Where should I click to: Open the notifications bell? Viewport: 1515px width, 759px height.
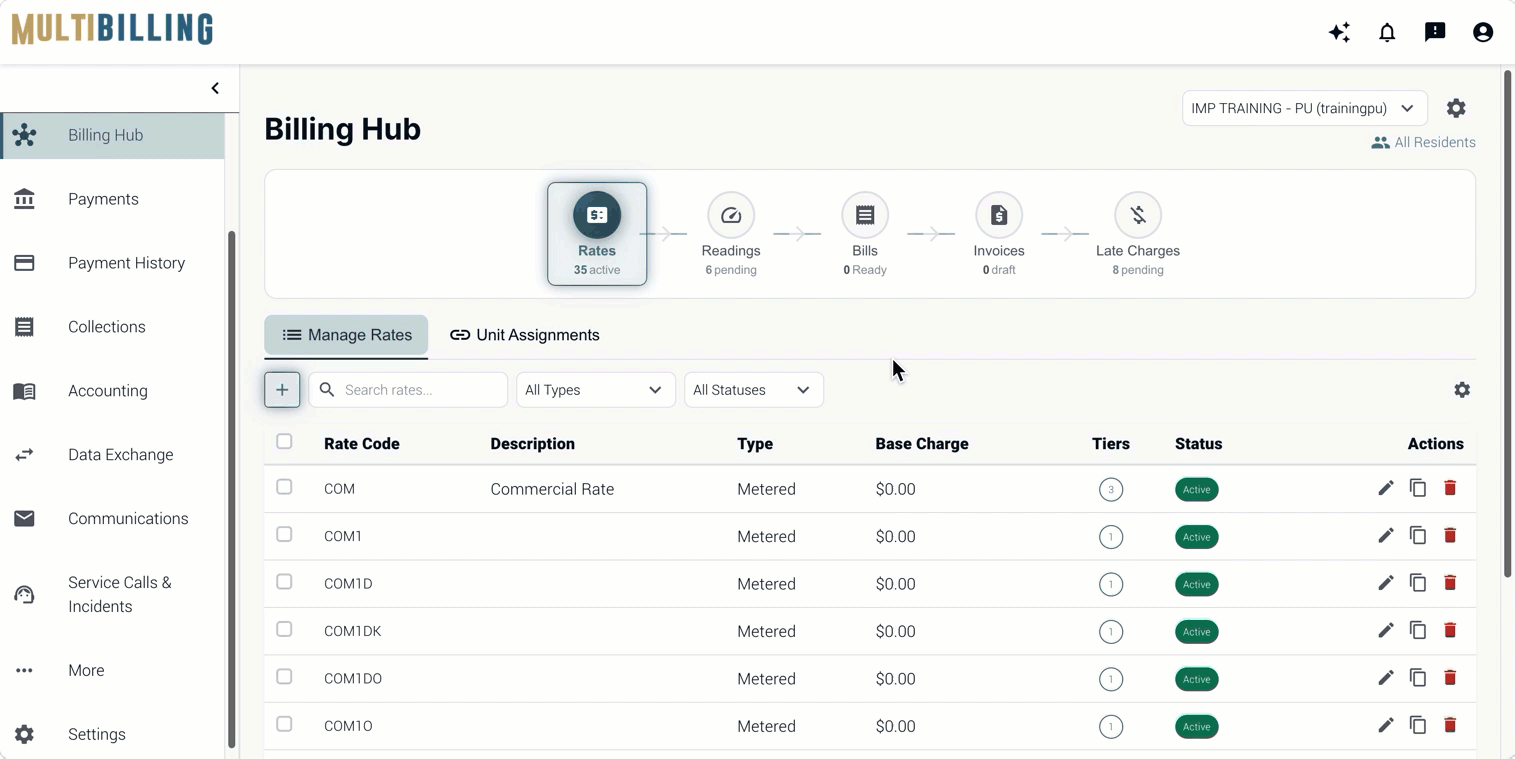tap(1387, 32)
